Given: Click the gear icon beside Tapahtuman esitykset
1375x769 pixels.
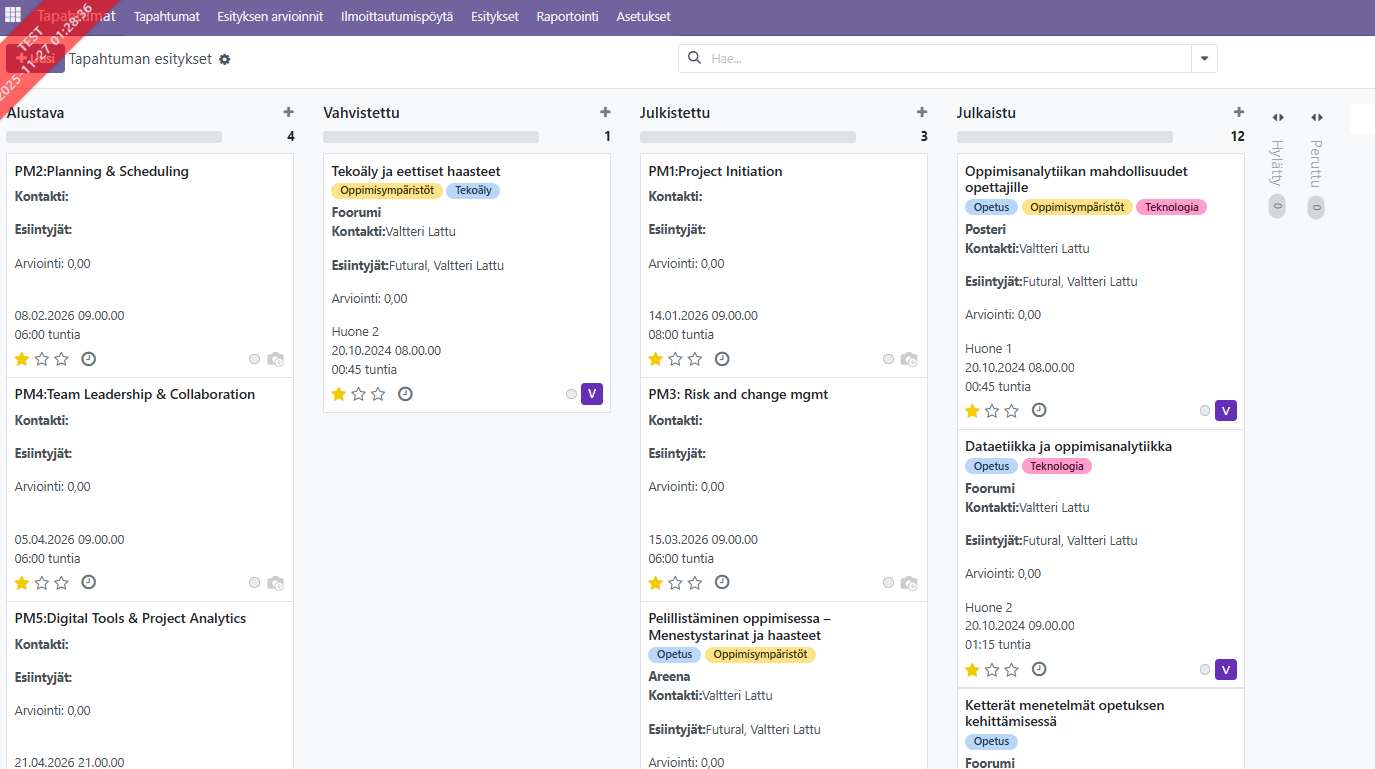Looking at the screenshot, I should pyautogui.click(x=225, y=60).
